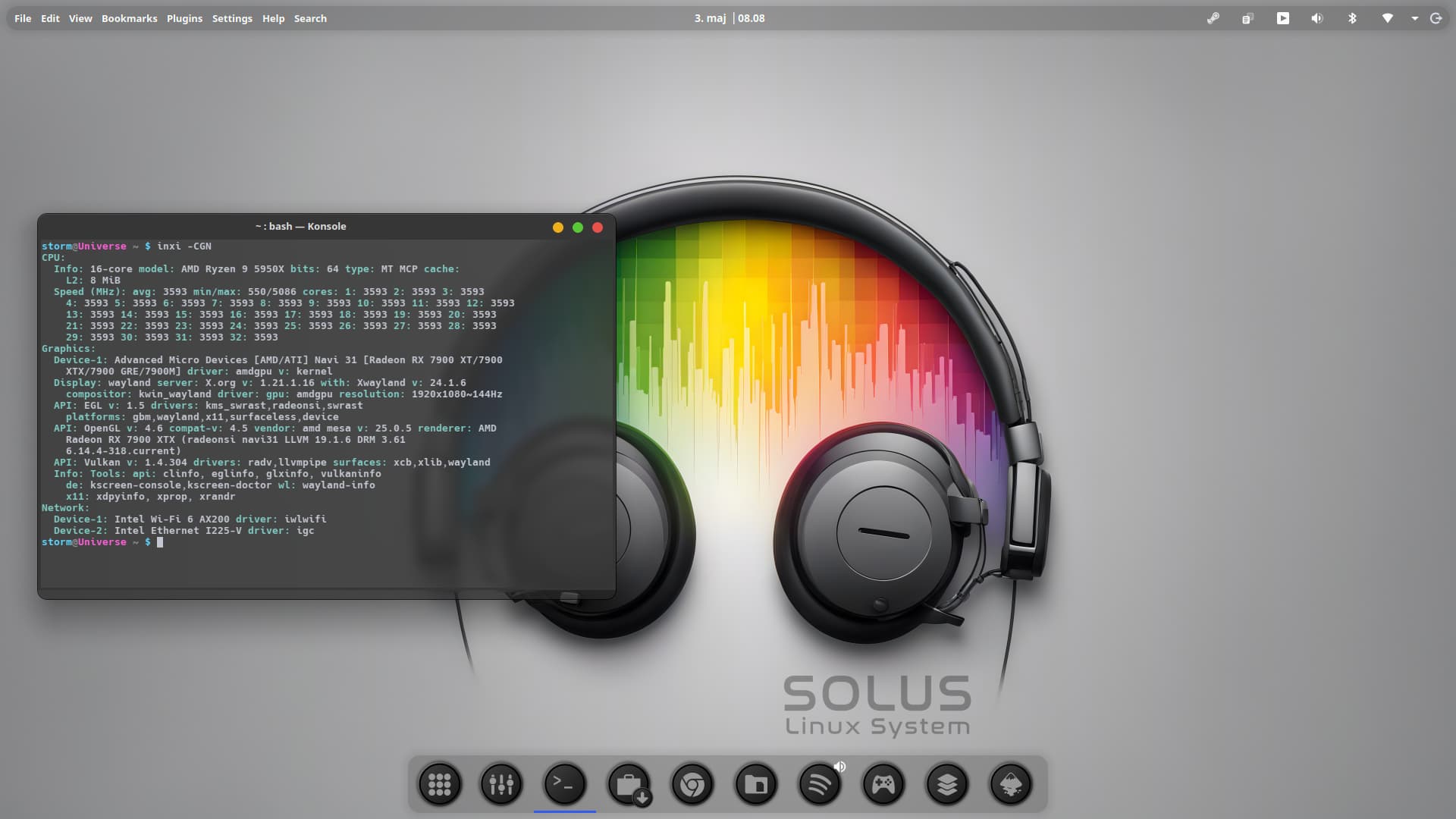Click the Konsole terminal dock icon
Screen dimensions: 1456x819
pos(565,784)
